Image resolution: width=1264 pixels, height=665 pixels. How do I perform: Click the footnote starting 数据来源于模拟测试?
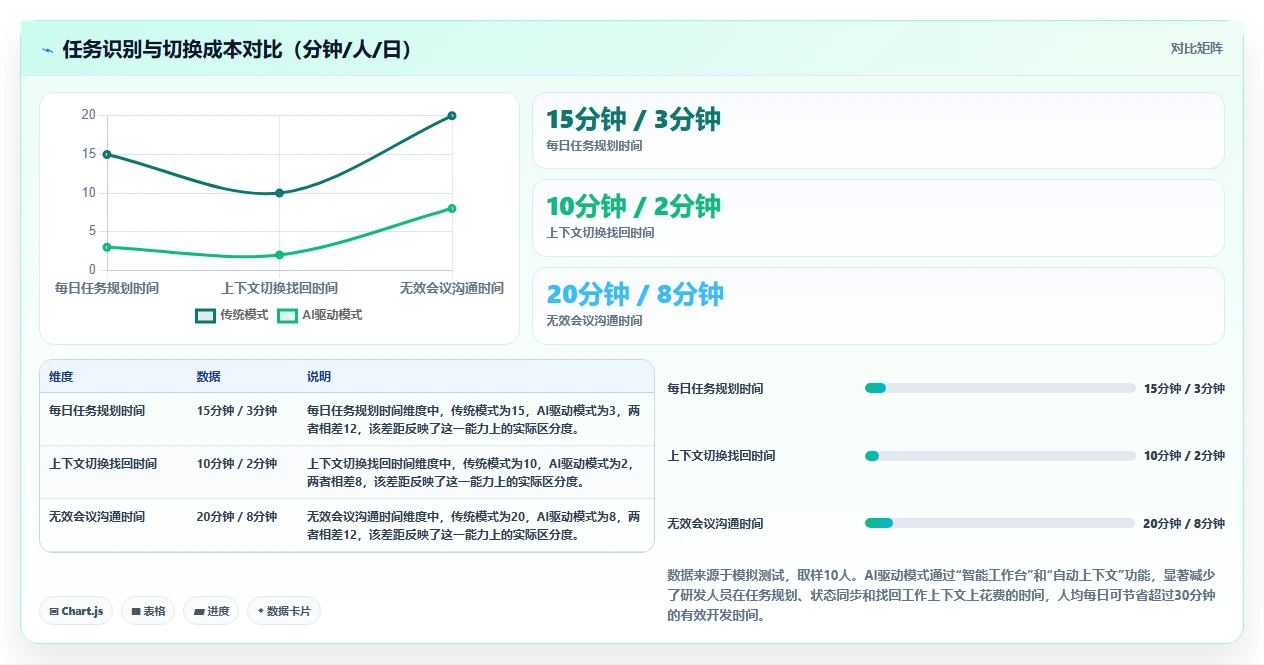click(x=942, y=595)
